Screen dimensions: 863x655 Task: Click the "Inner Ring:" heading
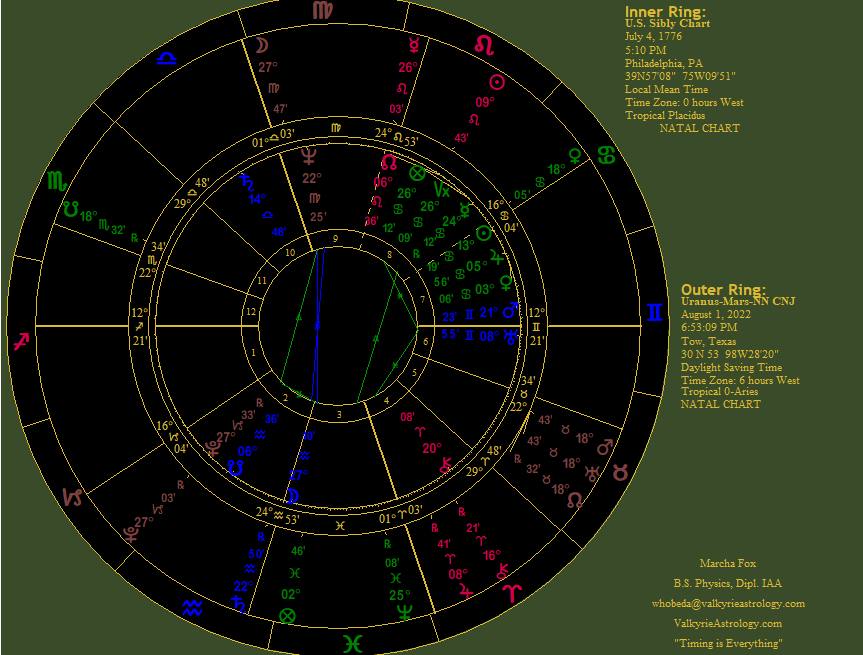click(665, 11)
